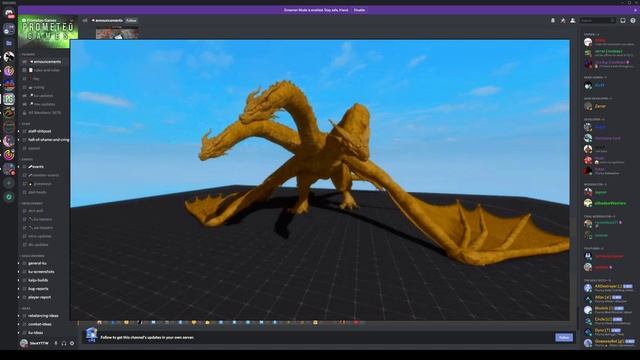Open the help icon
640x360 pixels.
tap(633, 20)
